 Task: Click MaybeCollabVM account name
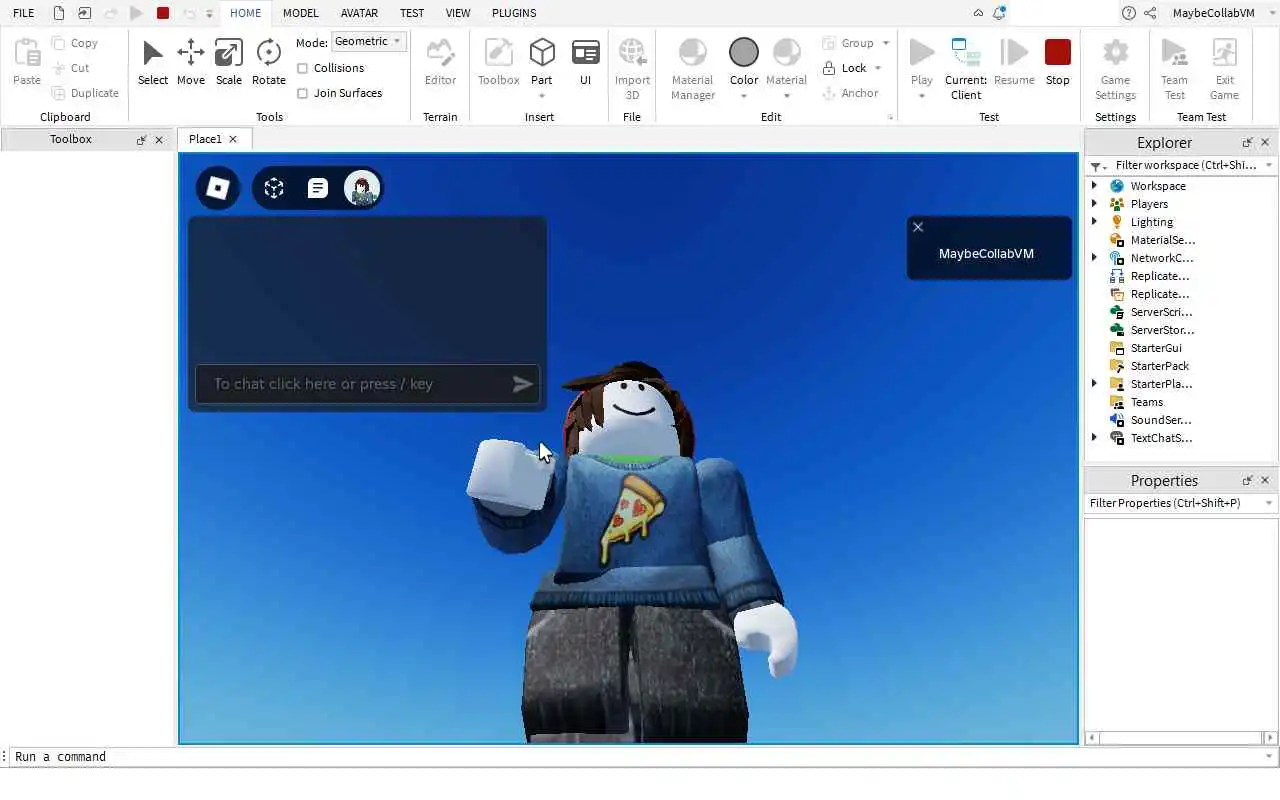(1213, 13)
